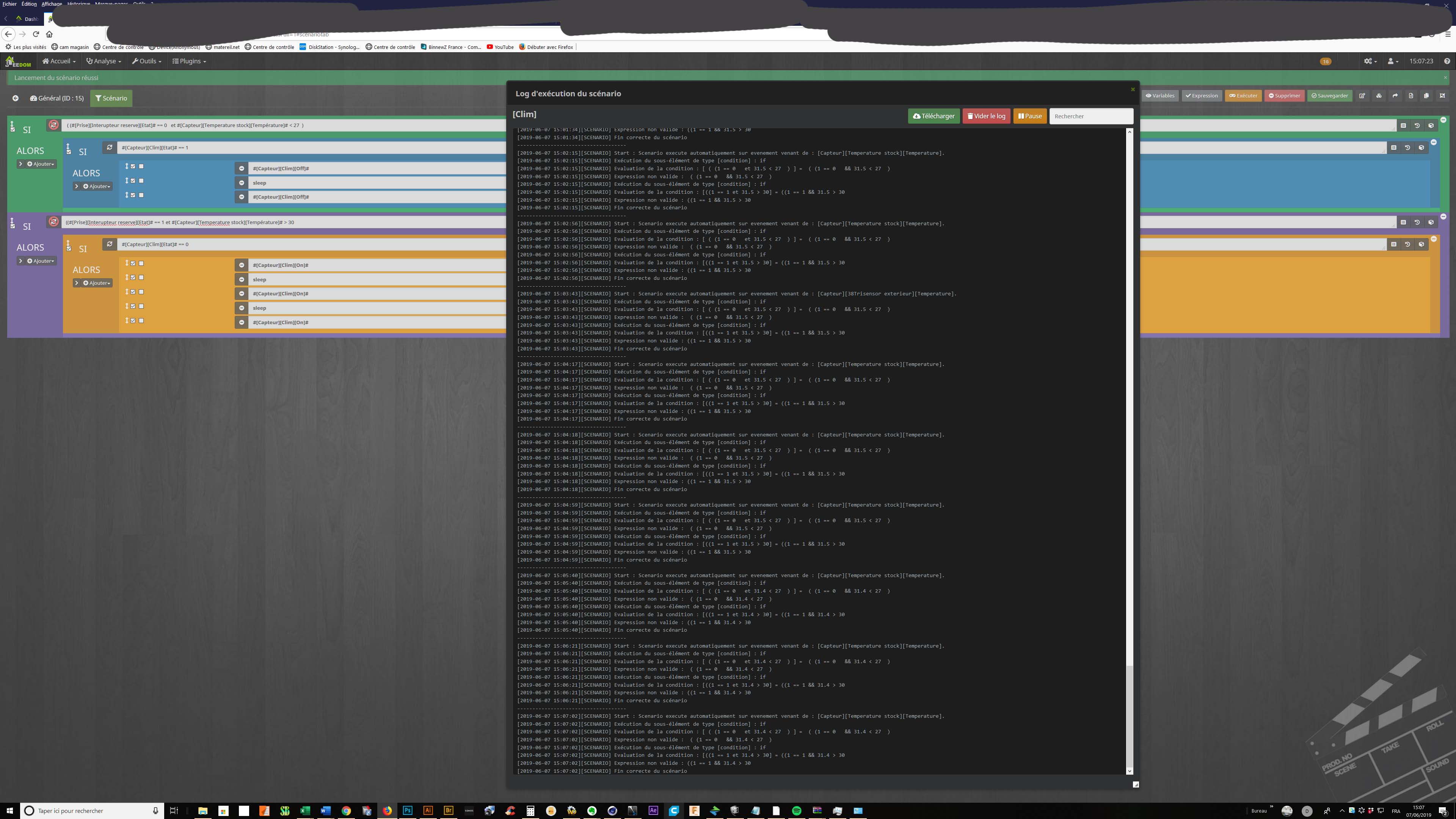1456x819 pixels.
Task: Click the duplicate copy icon in toolbar
Action: tap(1426, 96)
